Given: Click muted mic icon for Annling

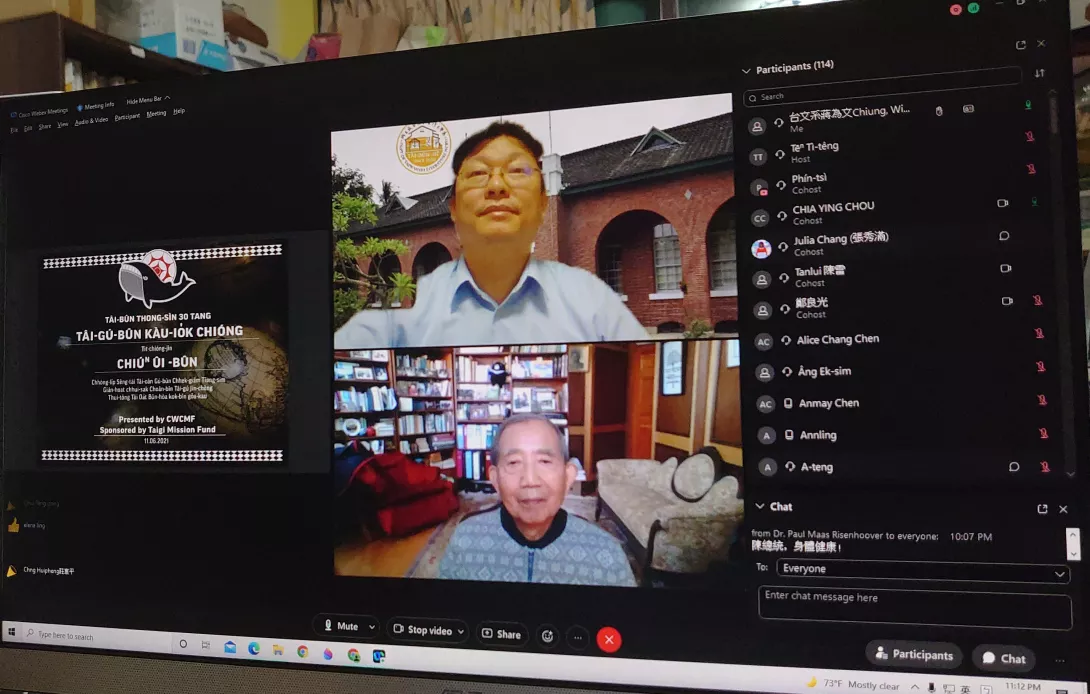Looking at the screenshot, I should [x=1043, y=433].
